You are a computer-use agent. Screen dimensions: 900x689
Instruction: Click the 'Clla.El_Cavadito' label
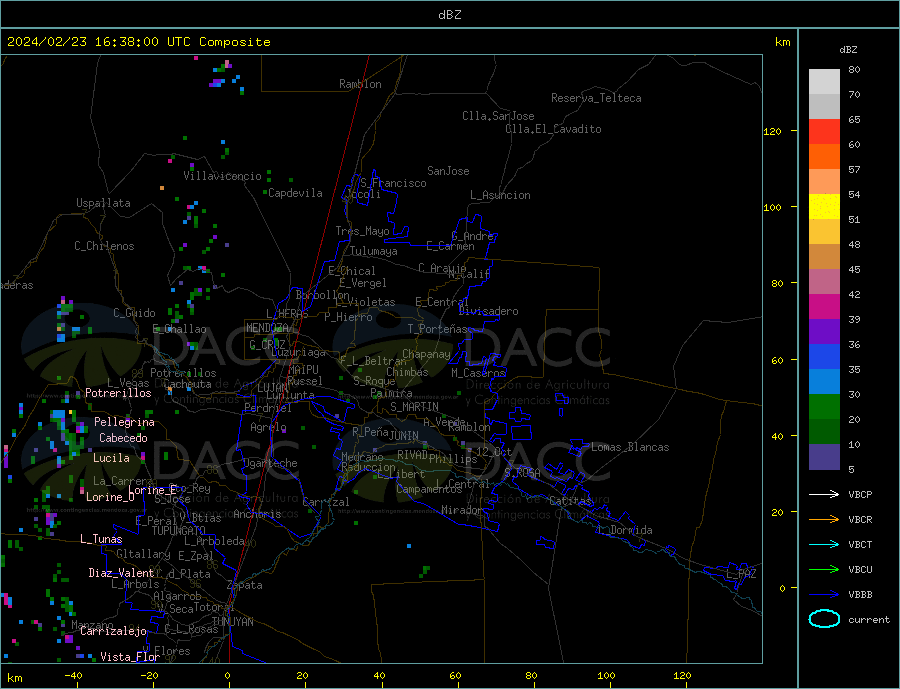(553, 129)
